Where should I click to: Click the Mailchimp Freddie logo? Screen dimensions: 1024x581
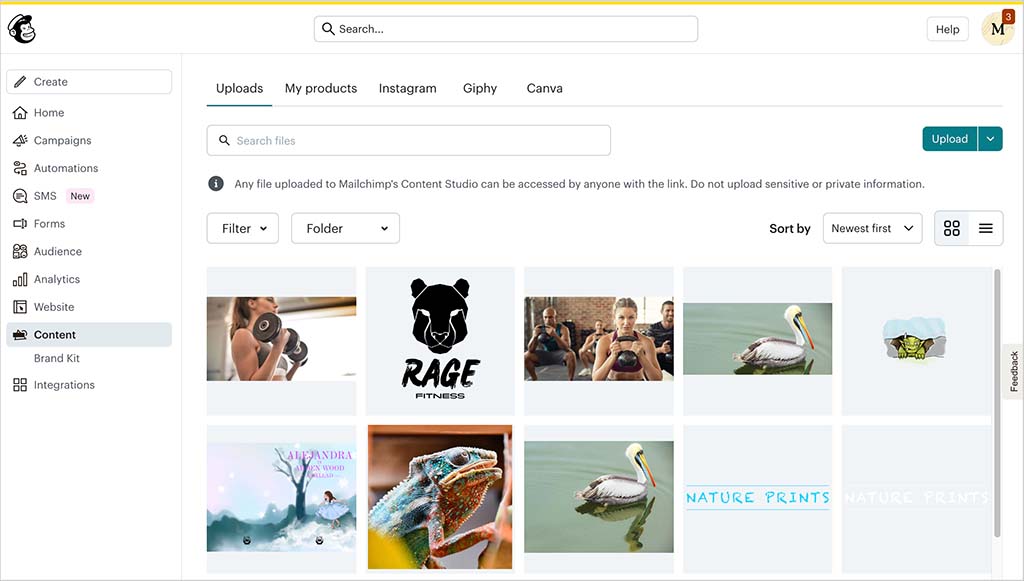click(22, 29)
